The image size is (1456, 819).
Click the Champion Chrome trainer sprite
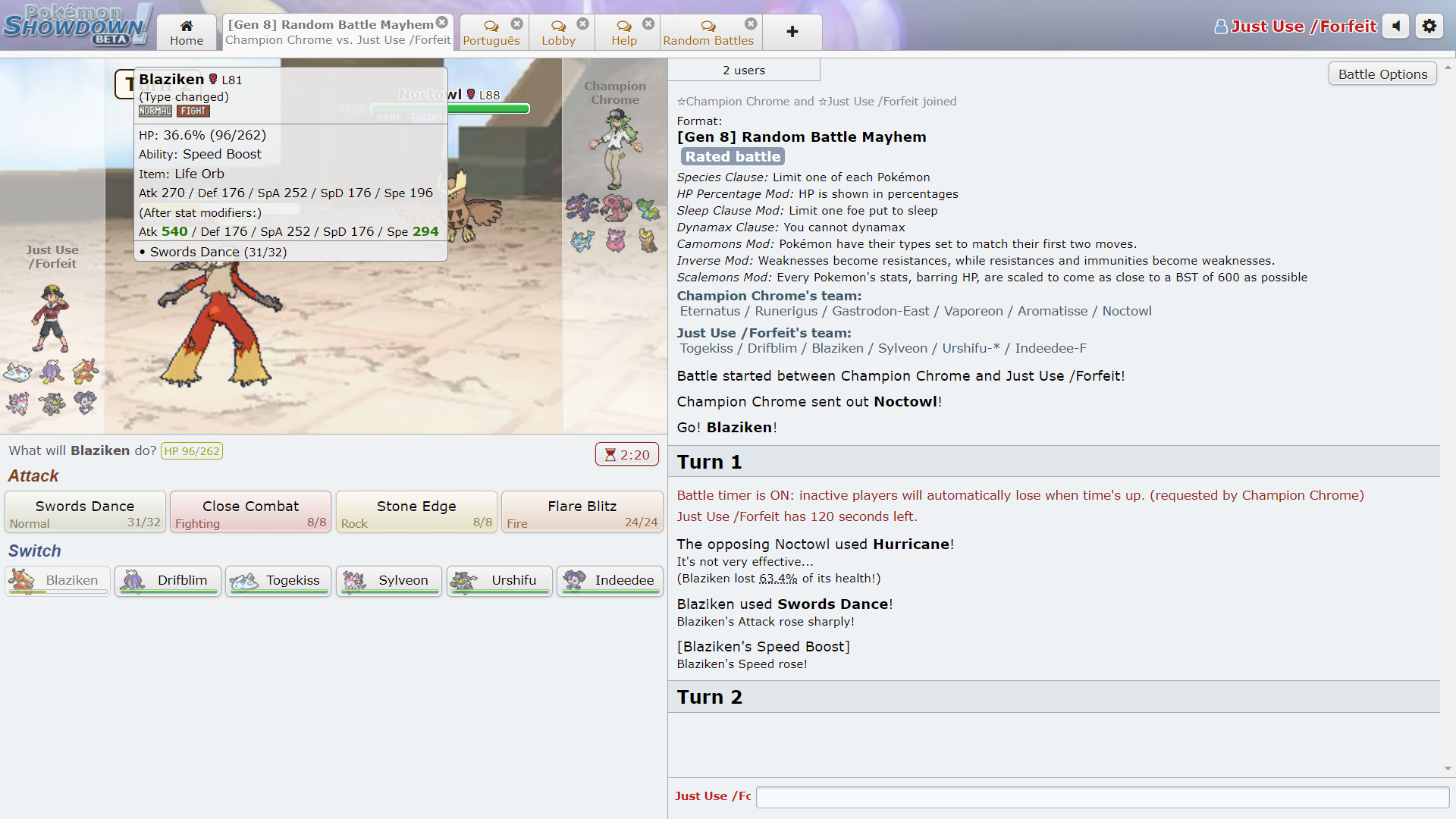[615, 149]
